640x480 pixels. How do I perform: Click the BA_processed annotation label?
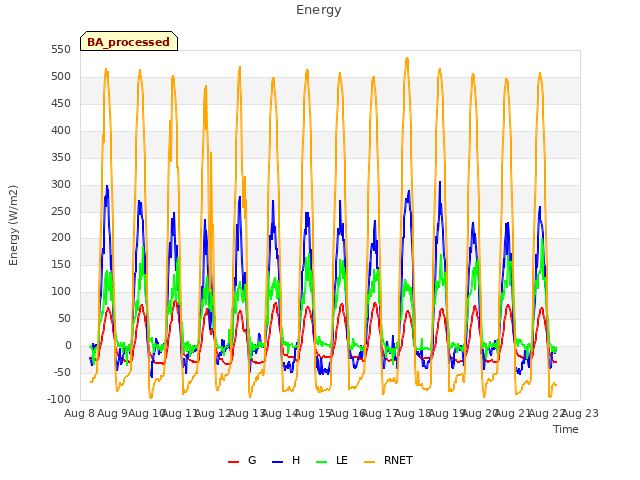point(129,42)
